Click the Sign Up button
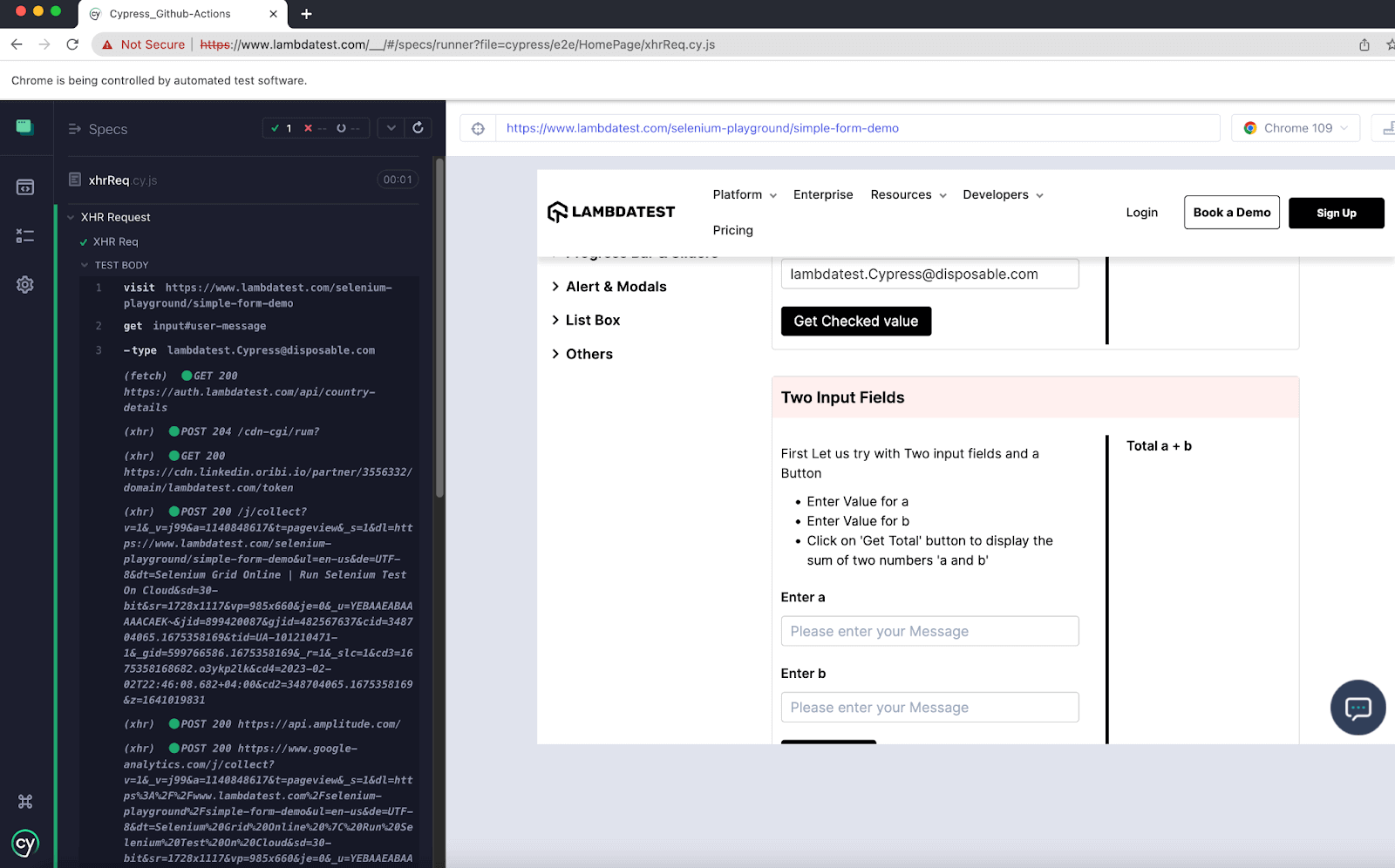Viewport: 1395px width, 868px height. coord(1336,213)
